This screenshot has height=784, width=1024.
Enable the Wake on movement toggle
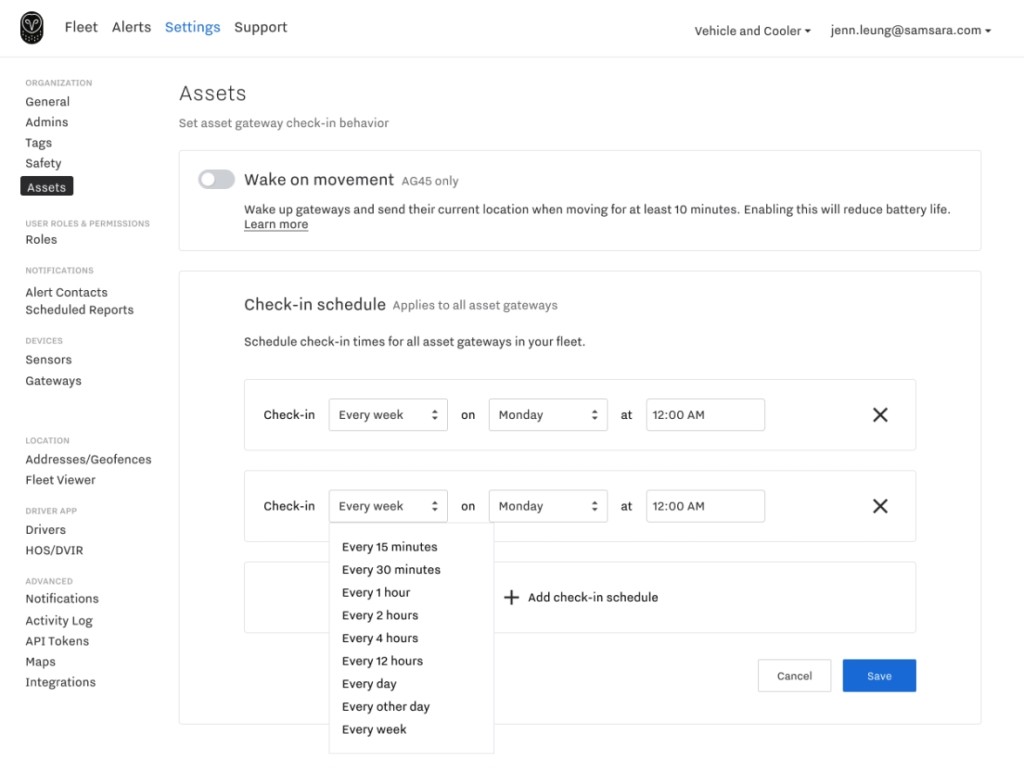pyautogui.click(x=216, y=180)
